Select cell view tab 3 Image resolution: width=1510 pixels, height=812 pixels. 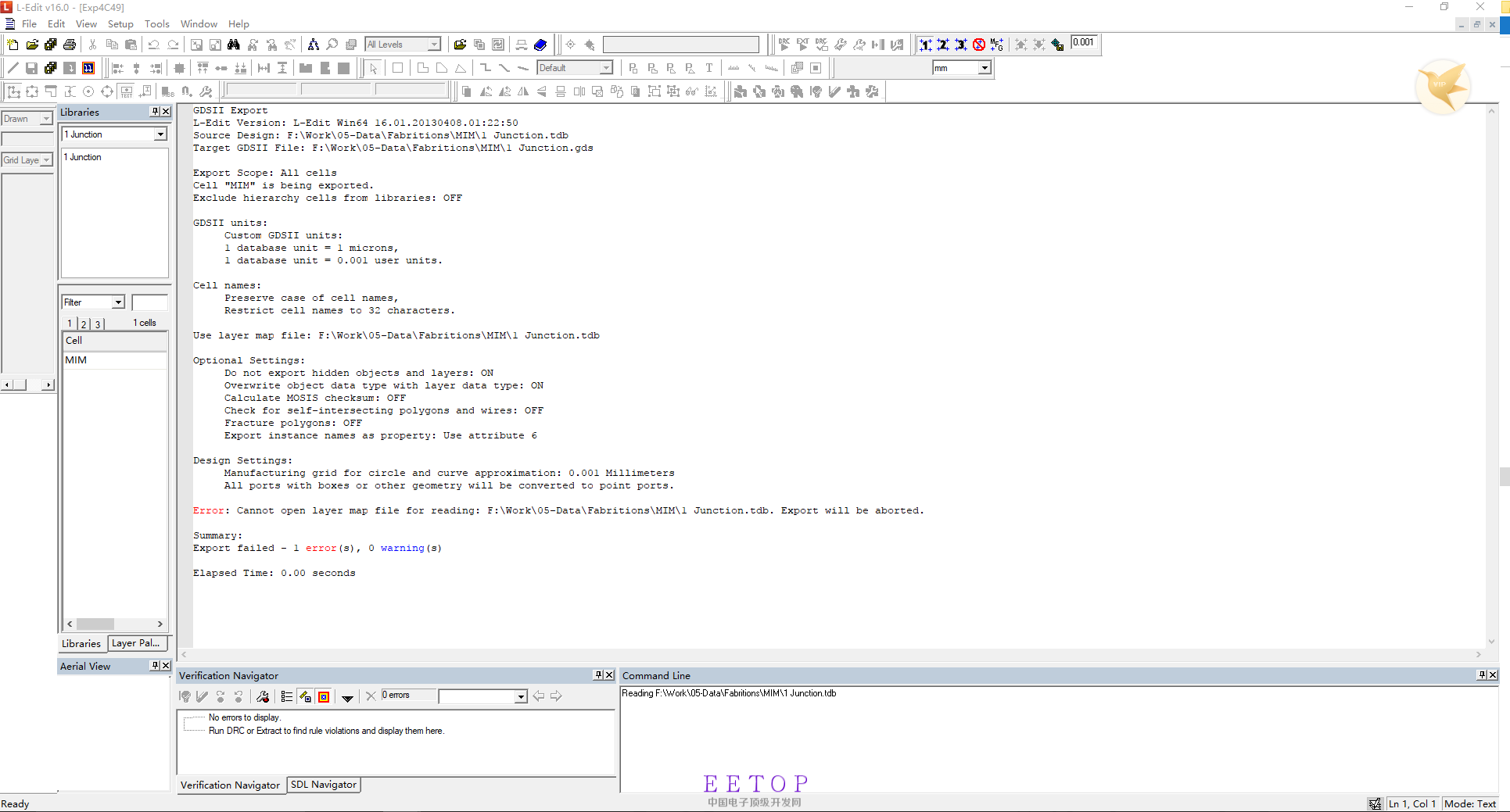pos(98,324)
